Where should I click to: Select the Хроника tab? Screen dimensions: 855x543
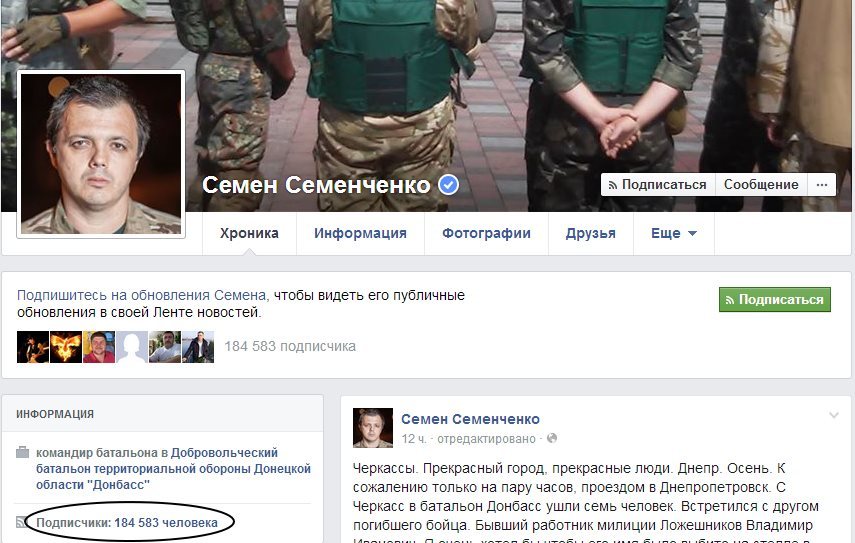click(249, 233)
